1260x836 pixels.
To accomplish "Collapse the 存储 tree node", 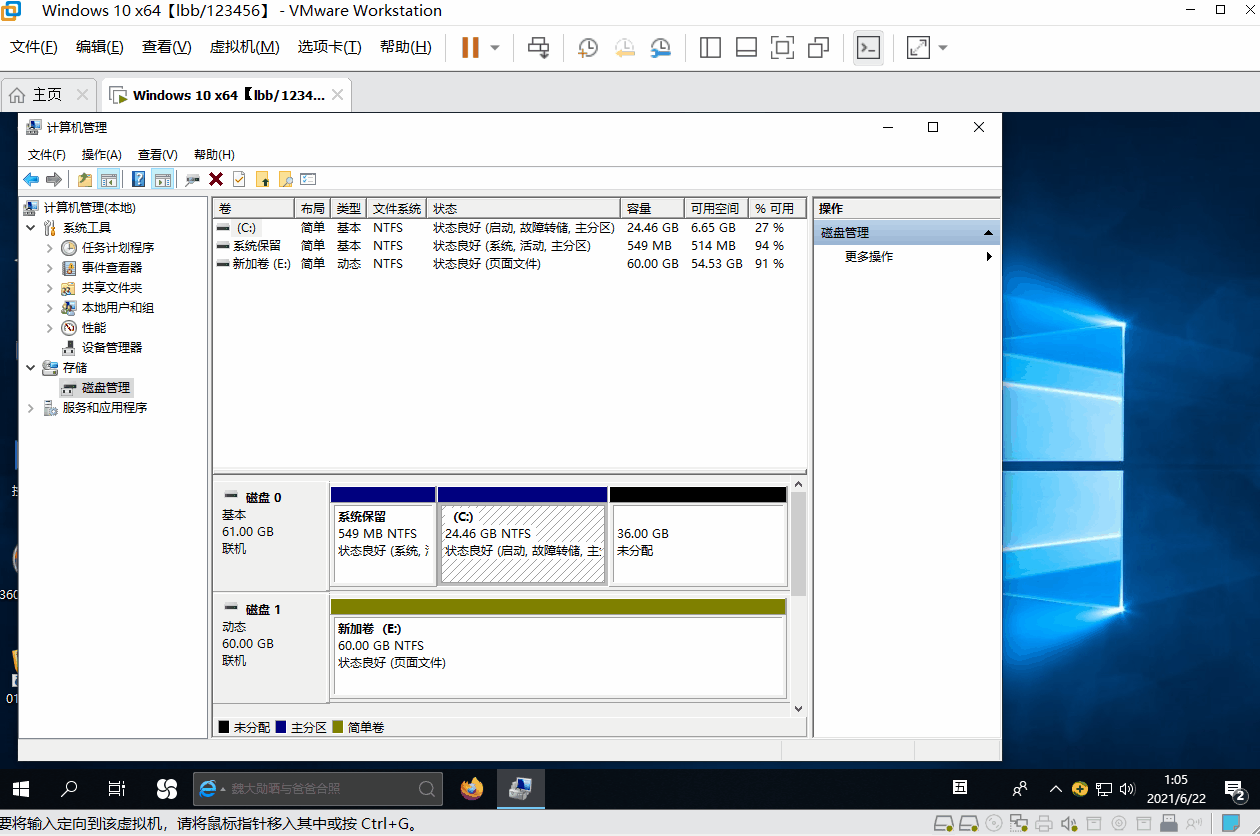I will (x=30, y=368).
